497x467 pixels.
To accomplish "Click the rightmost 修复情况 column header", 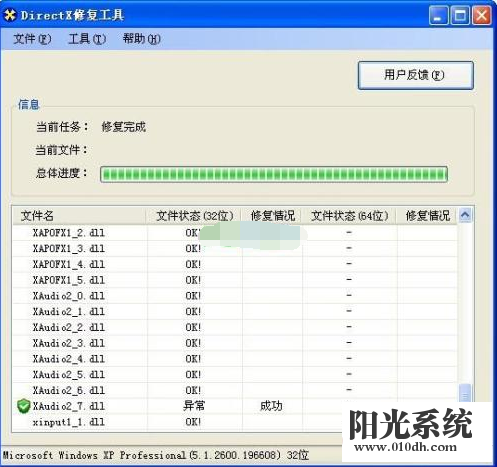I will coord(427,216).
